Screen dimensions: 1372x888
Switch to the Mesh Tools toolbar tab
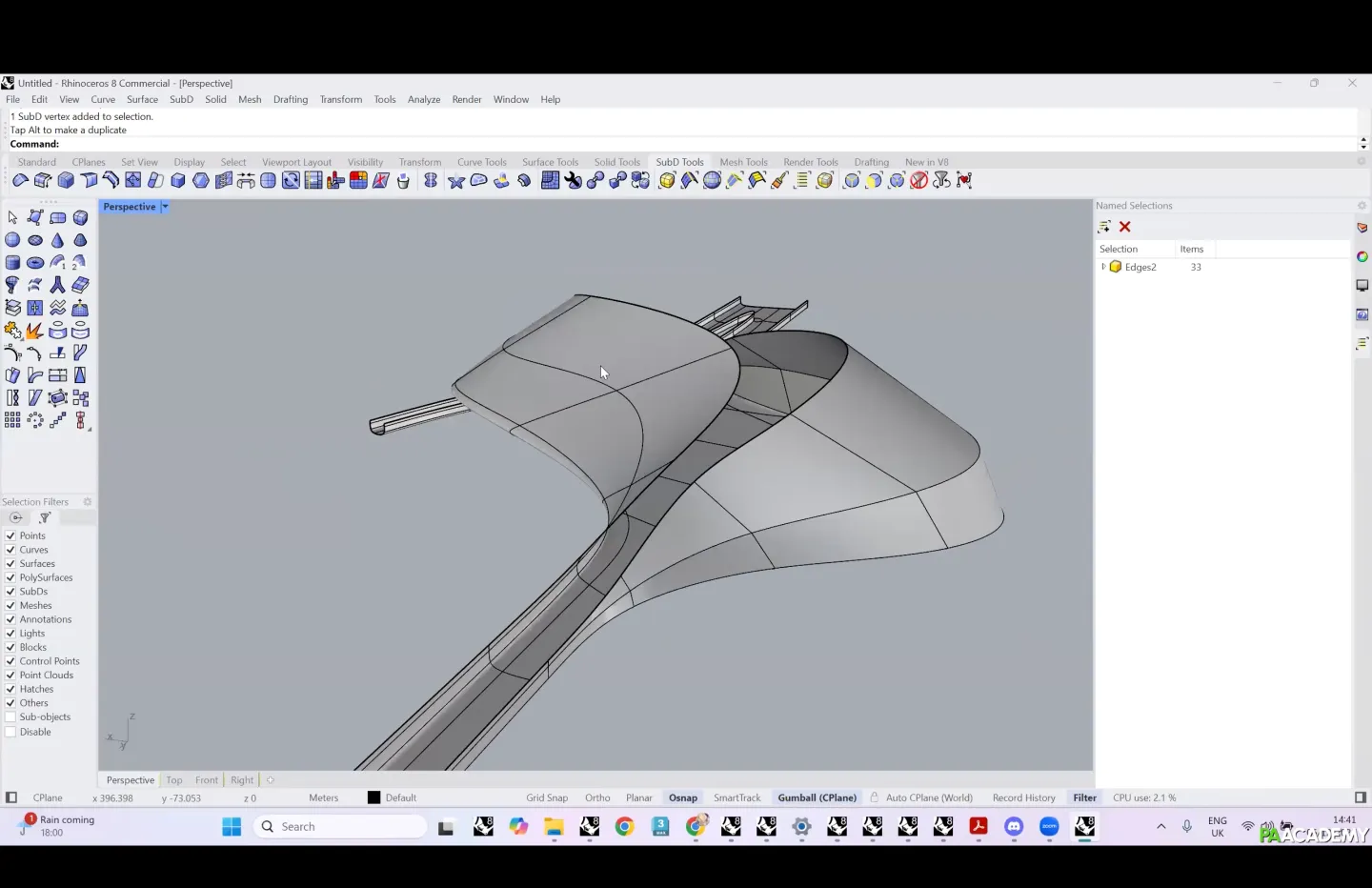743,162
